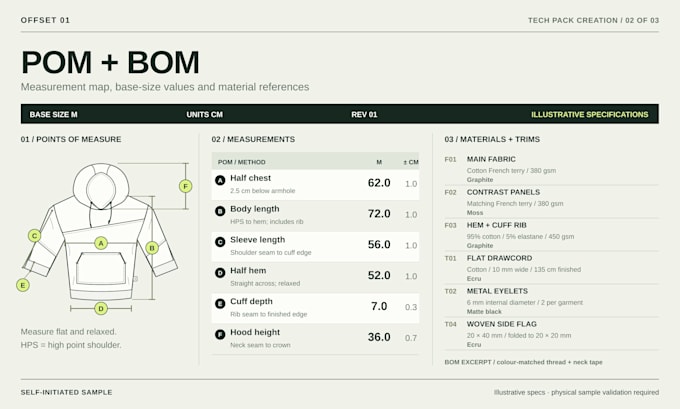Click the 01 / POINTS OF MEASURE heading

click(71, 139)
